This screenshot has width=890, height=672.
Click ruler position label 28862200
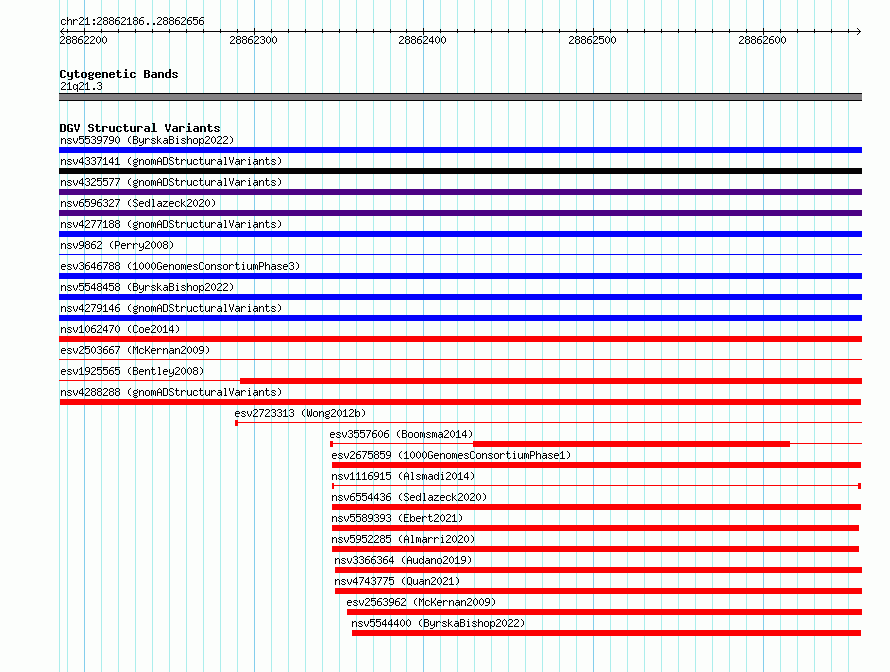(83, 40)
